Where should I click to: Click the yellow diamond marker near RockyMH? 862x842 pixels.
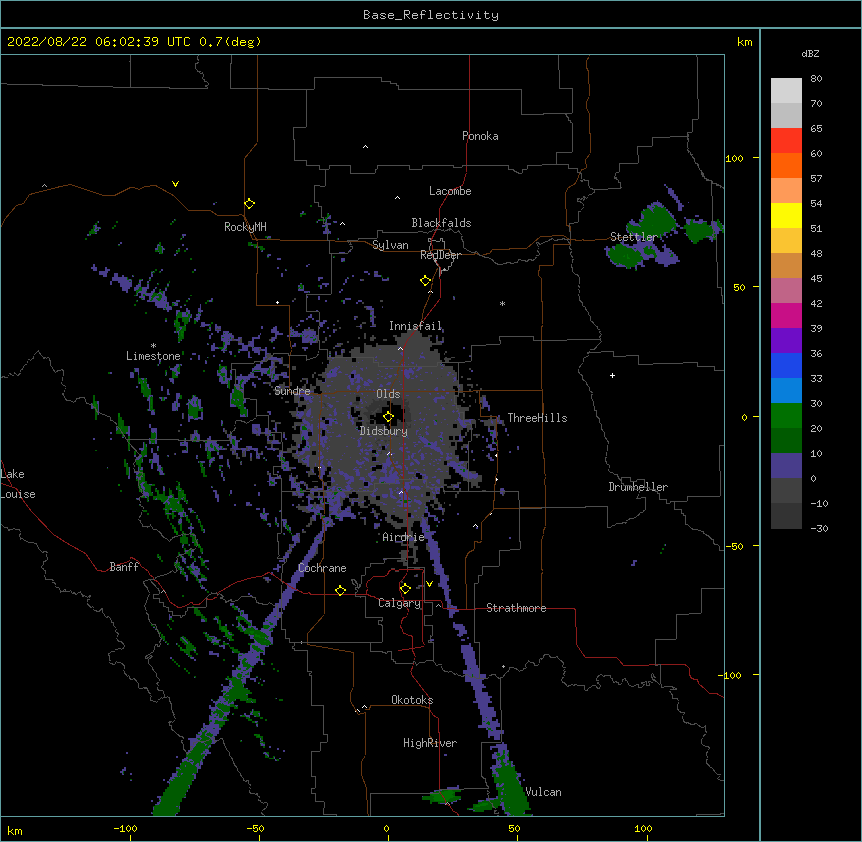tap(249, 204)
